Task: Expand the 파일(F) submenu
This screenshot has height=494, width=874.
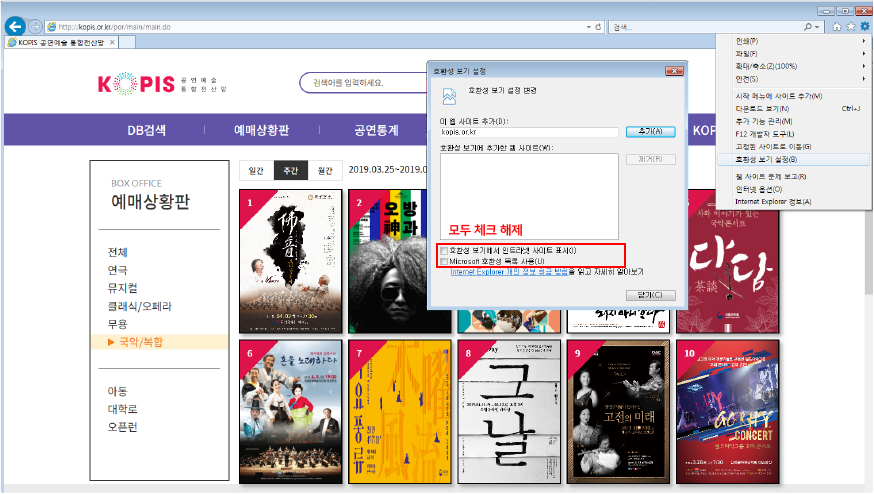Action: click(794, 54)
